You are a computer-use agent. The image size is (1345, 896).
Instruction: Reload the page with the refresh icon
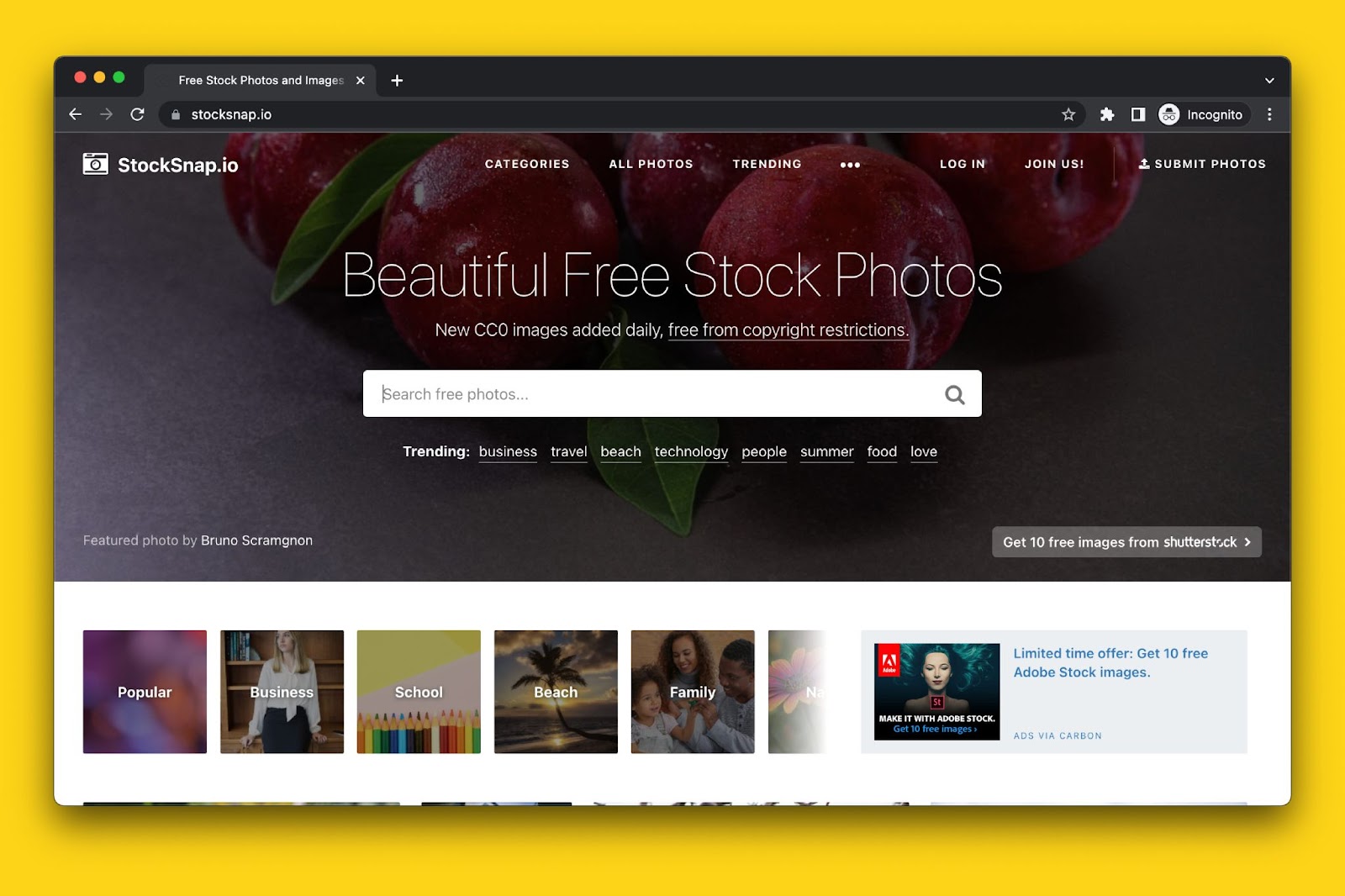point(138,114)
